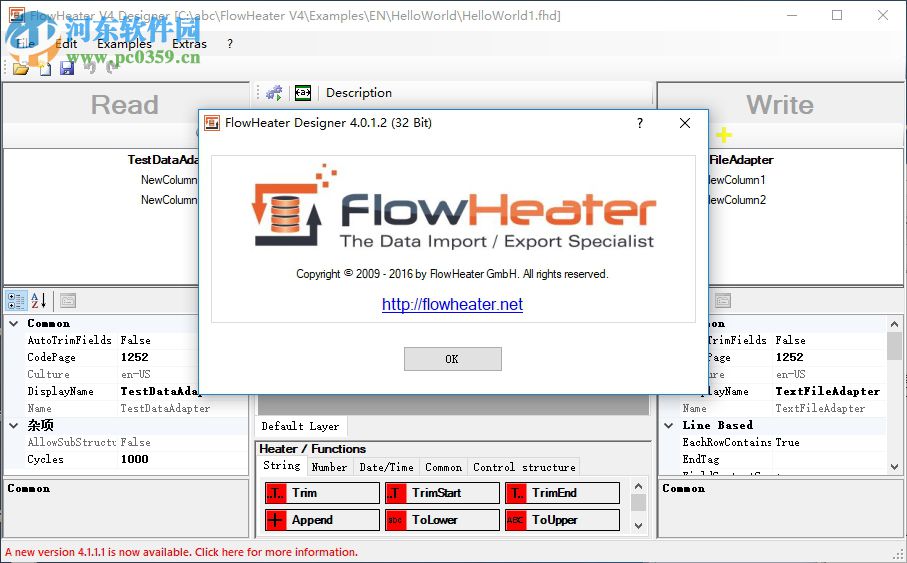
Task: Click the Name value TextFileAdapter
Action: pyautogui.click(x=820, y=409)
